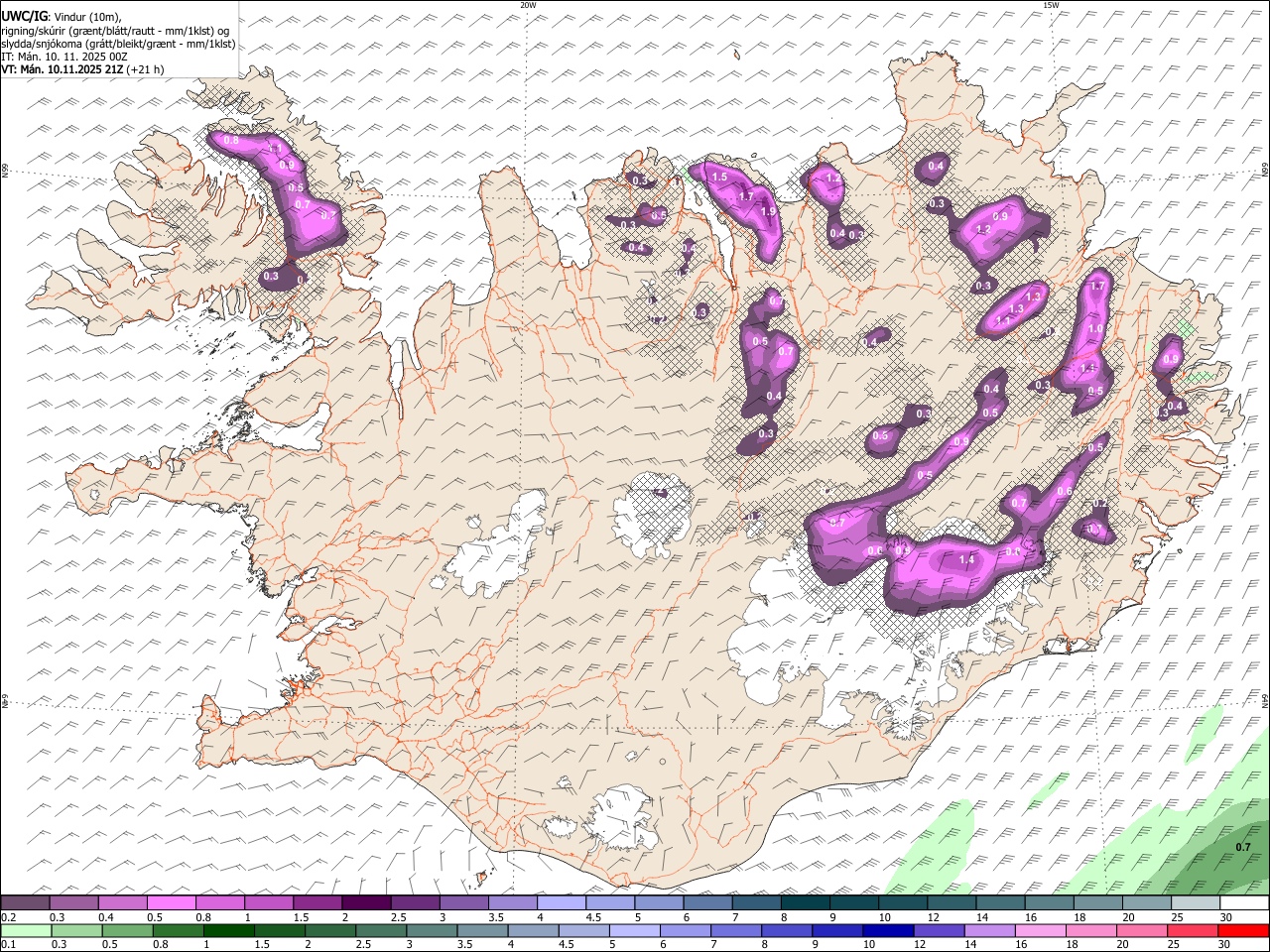Click the '25' label on the upper scale
This screenshot has width=1270, height=952.
1177,917
